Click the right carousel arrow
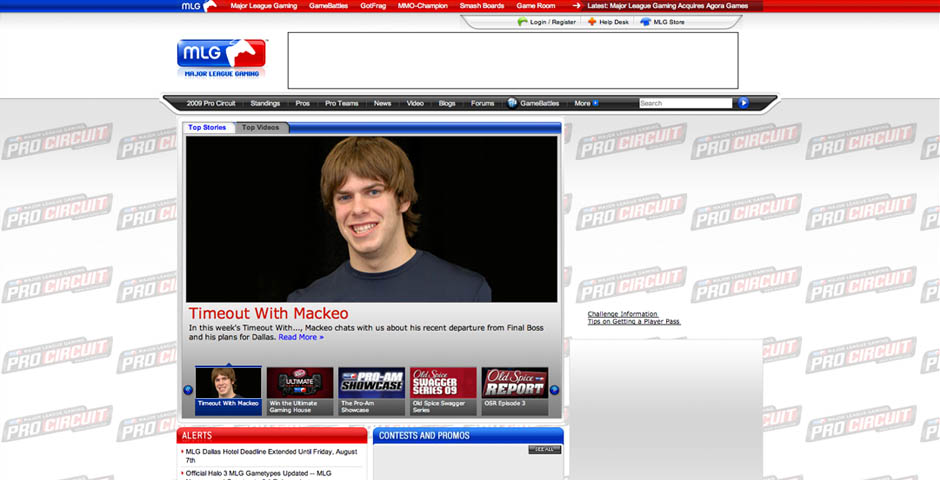Viewport: 940px width, 480px height. (555, 390)
